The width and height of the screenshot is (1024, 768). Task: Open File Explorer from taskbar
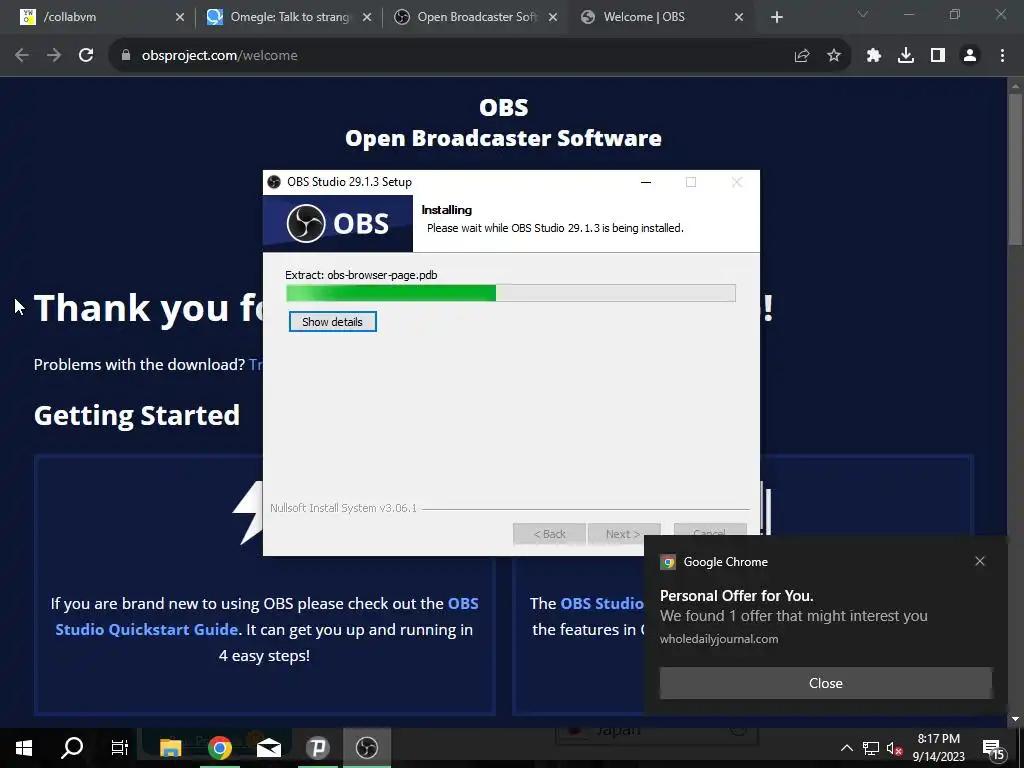pos(170,748)
